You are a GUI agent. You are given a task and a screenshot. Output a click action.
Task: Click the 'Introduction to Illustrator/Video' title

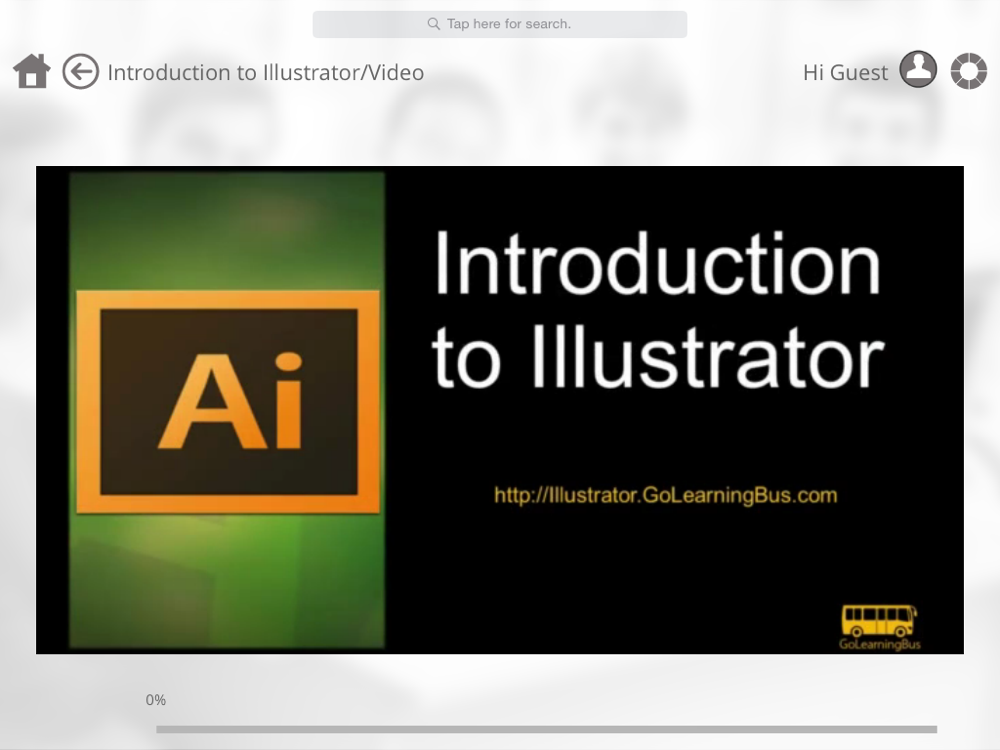[x=265, y=73]
